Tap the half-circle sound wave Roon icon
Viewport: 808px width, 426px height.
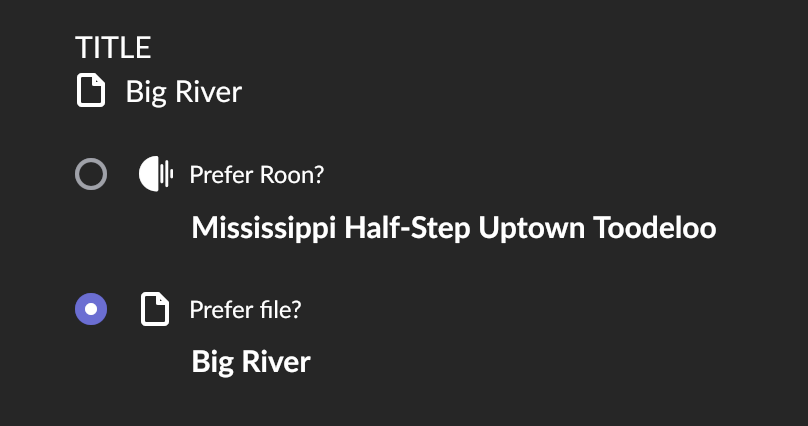click(x=156, y=175)
